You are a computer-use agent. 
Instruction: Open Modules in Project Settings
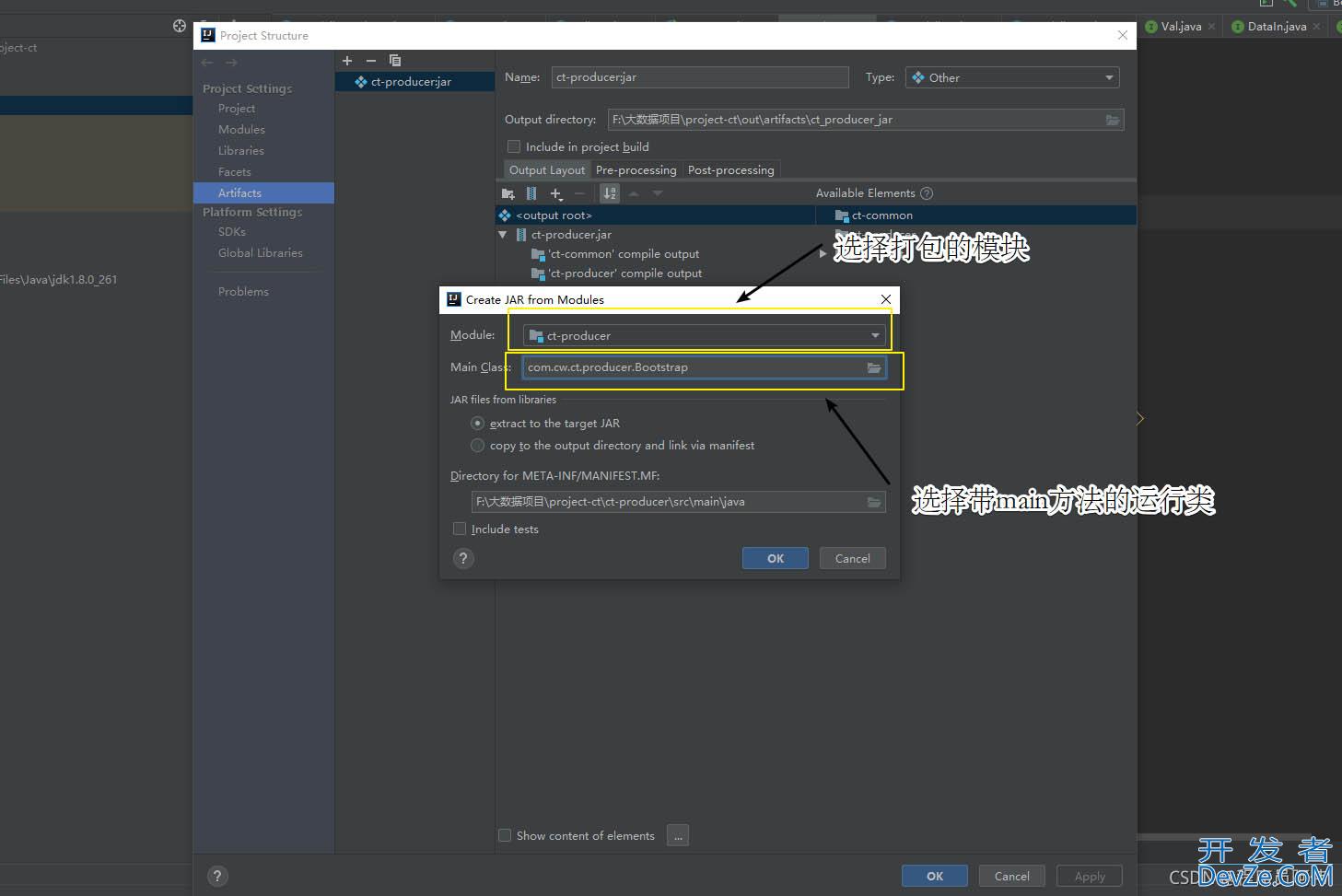click(x=241, y=130)
